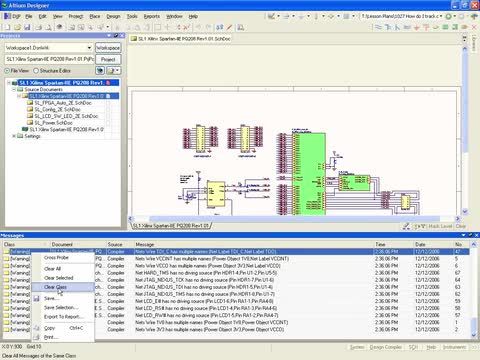Viewport: 480px width, 360px height.
Task: Open the File menu
Action: [x=29, y=16]
